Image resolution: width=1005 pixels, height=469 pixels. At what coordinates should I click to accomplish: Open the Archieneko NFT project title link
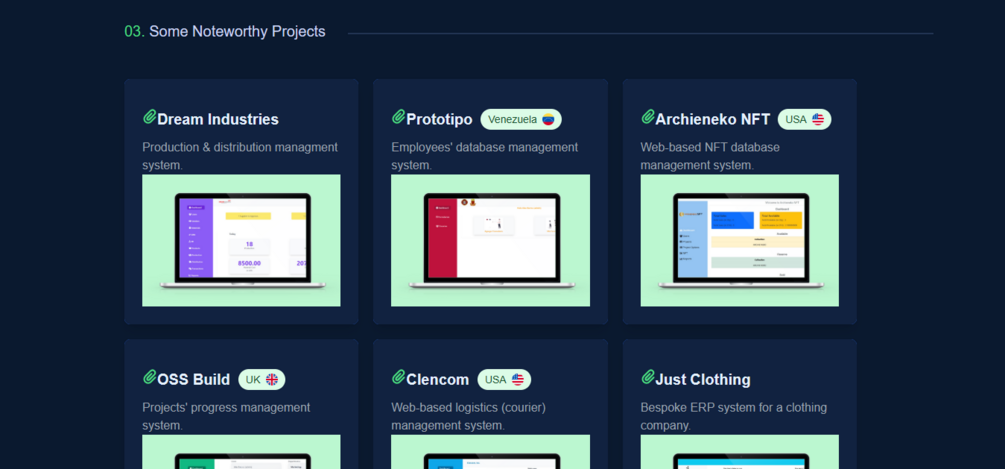click(713, 119)
